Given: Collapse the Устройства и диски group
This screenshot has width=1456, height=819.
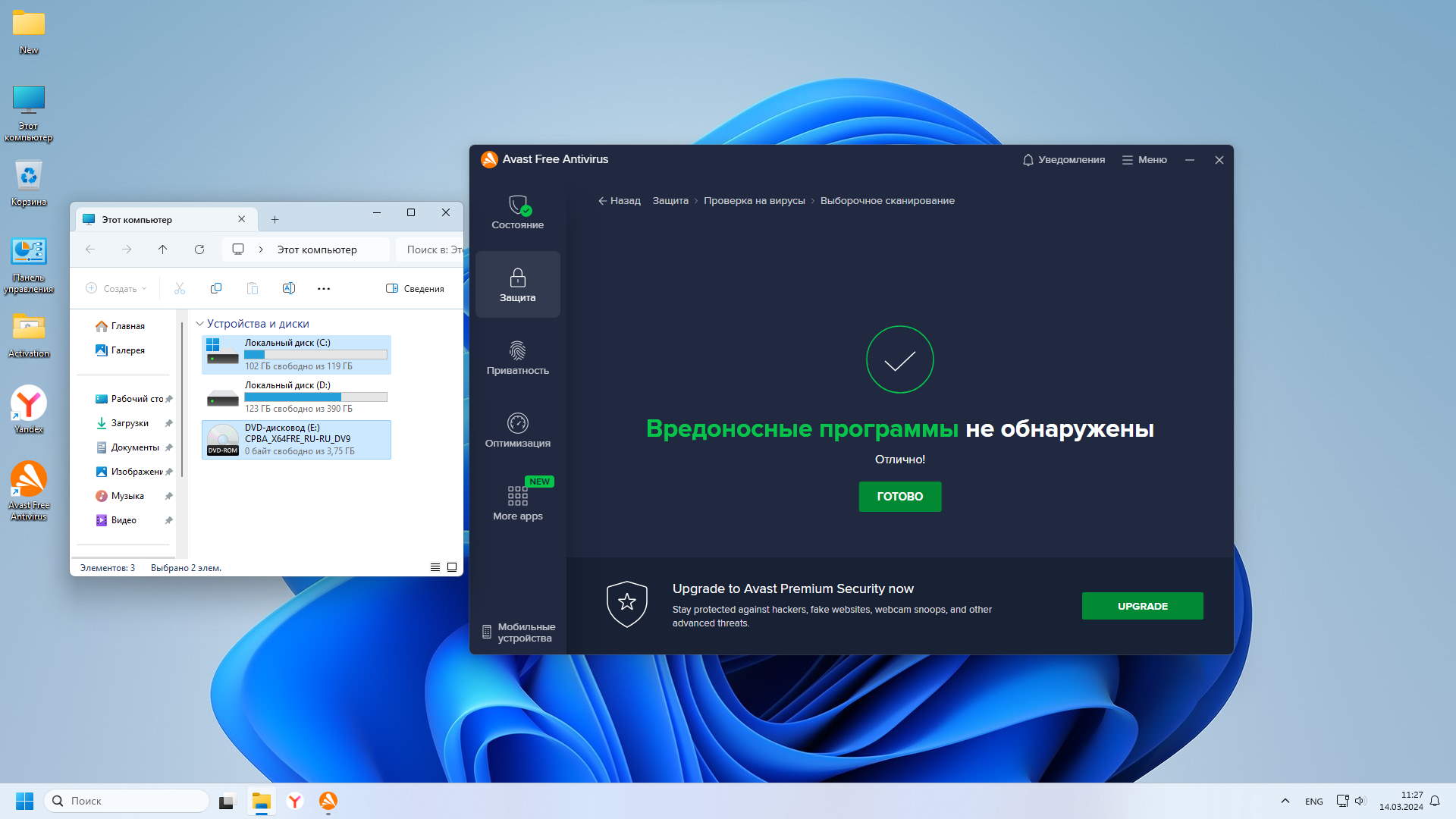Looking at the screenshot, I should pos(199,324).
